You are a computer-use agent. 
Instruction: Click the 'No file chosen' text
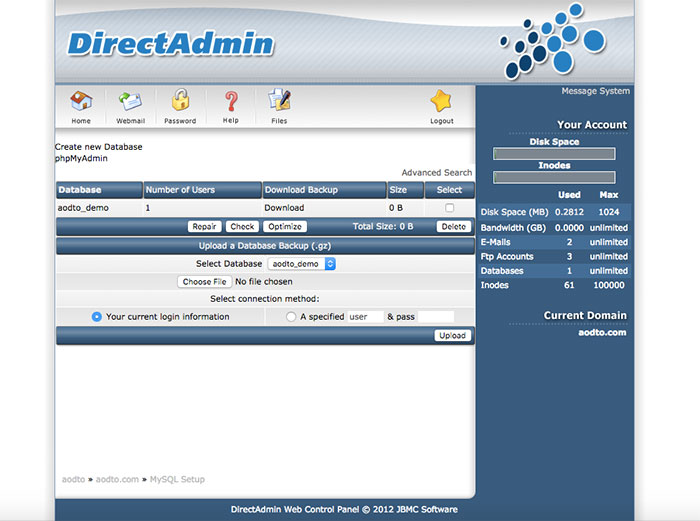(264, 282)
